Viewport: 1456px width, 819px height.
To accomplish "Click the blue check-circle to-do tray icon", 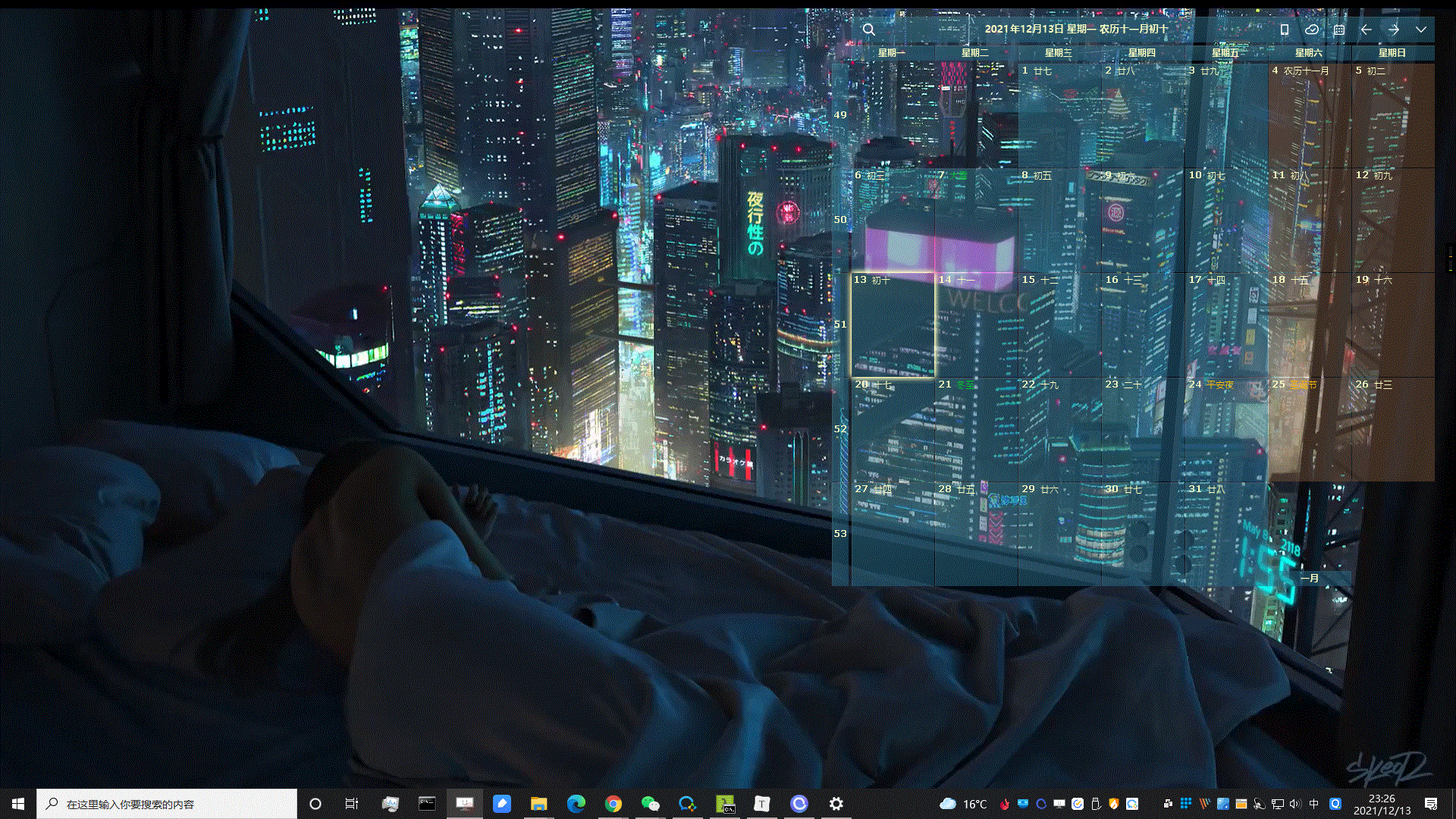I will 1078,804.
